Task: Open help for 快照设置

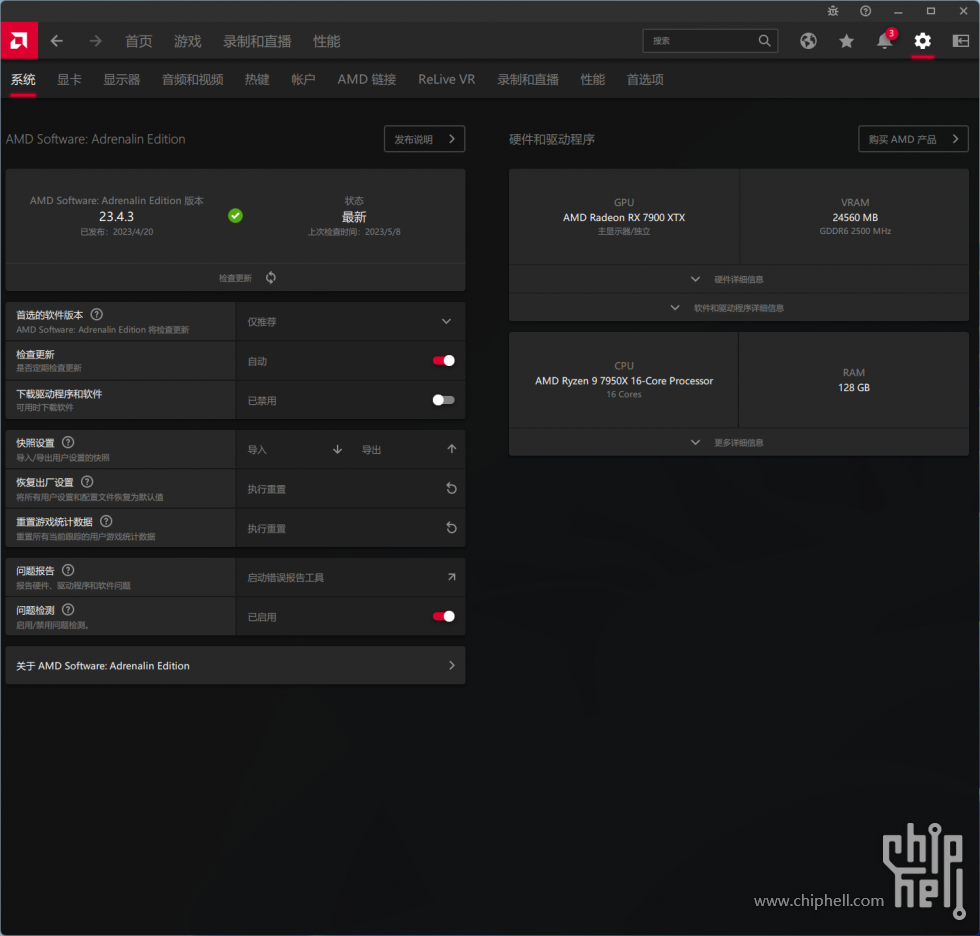Action: click(68, 442)
